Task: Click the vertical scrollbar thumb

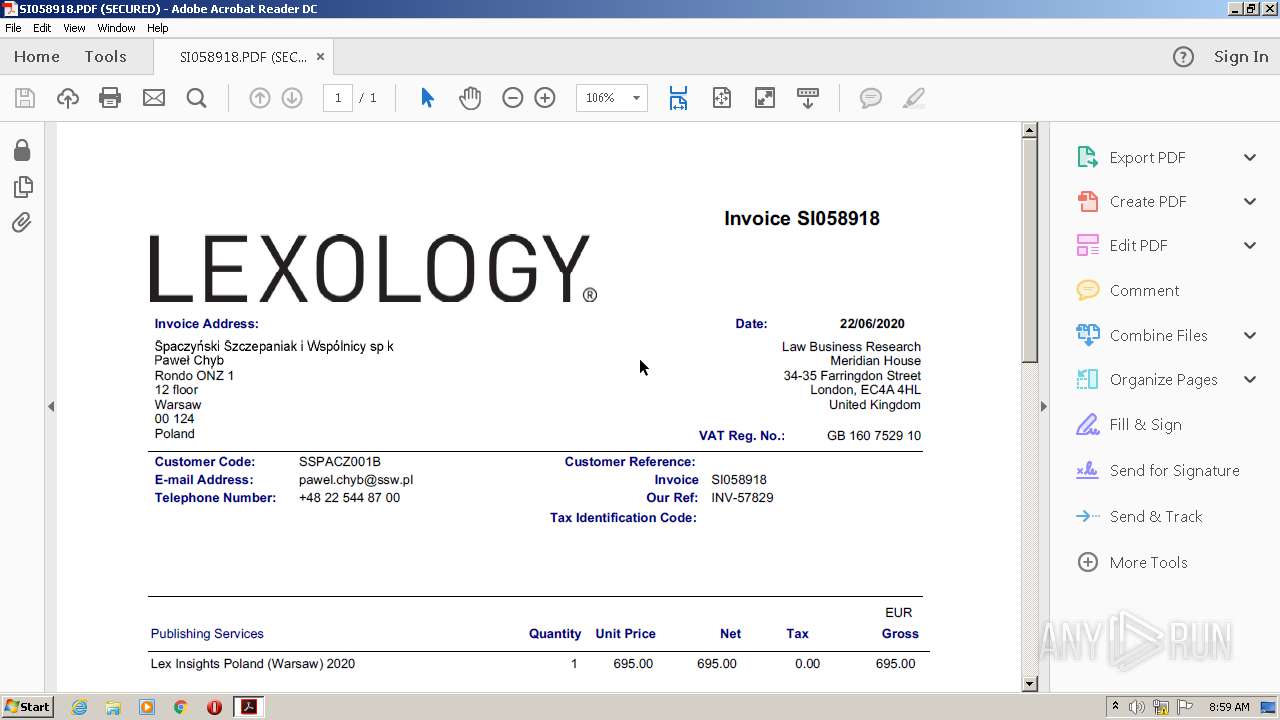Action: coord(1029,250)
